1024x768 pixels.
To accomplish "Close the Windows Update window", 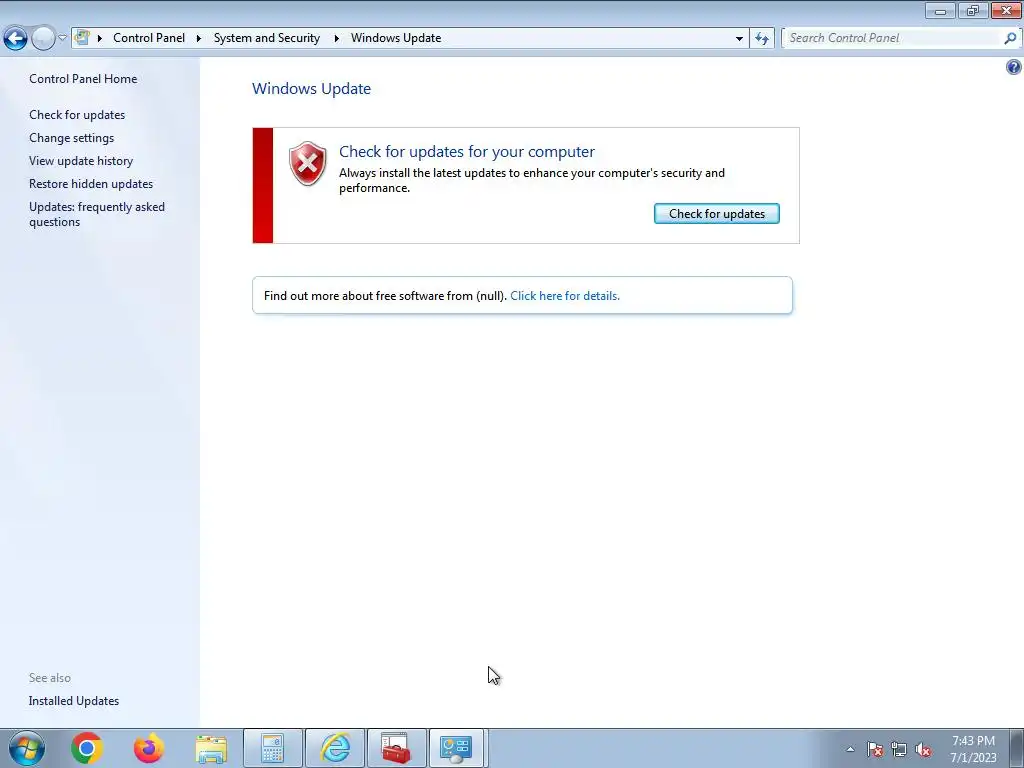I will [x=1006, y=10].
